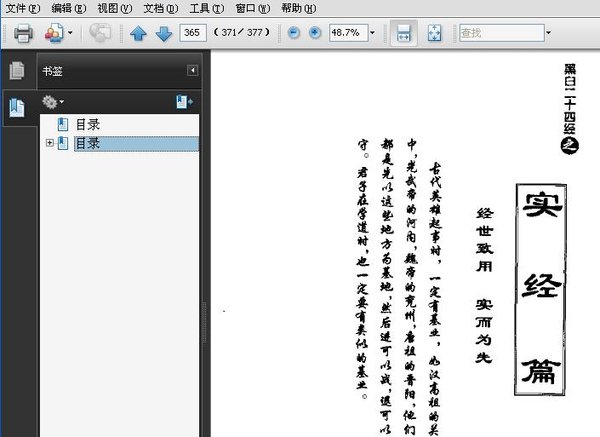Viewport: 600px width, 437px height.
Task: Open the 编辑(E) menu
Action: pyautogui.click(x=69, y=8)
